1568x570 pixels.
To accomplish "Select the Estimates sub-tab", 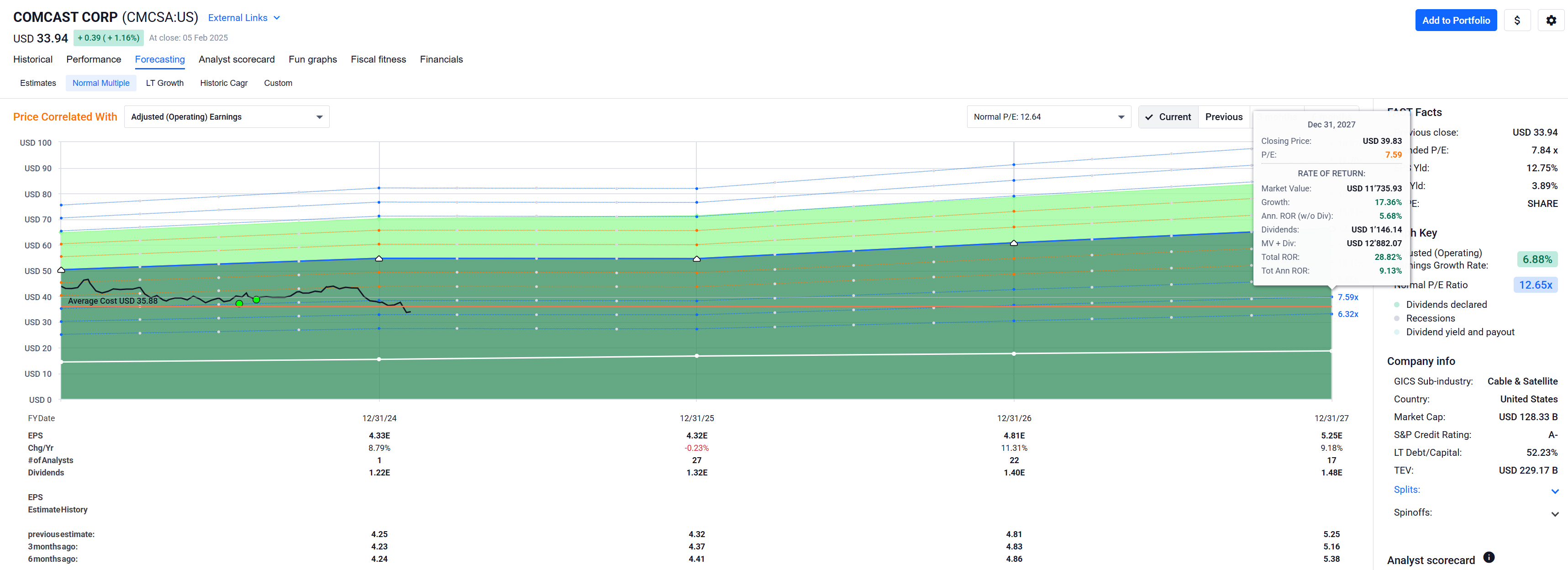I will pyautogui.click(x=38, y=83).
